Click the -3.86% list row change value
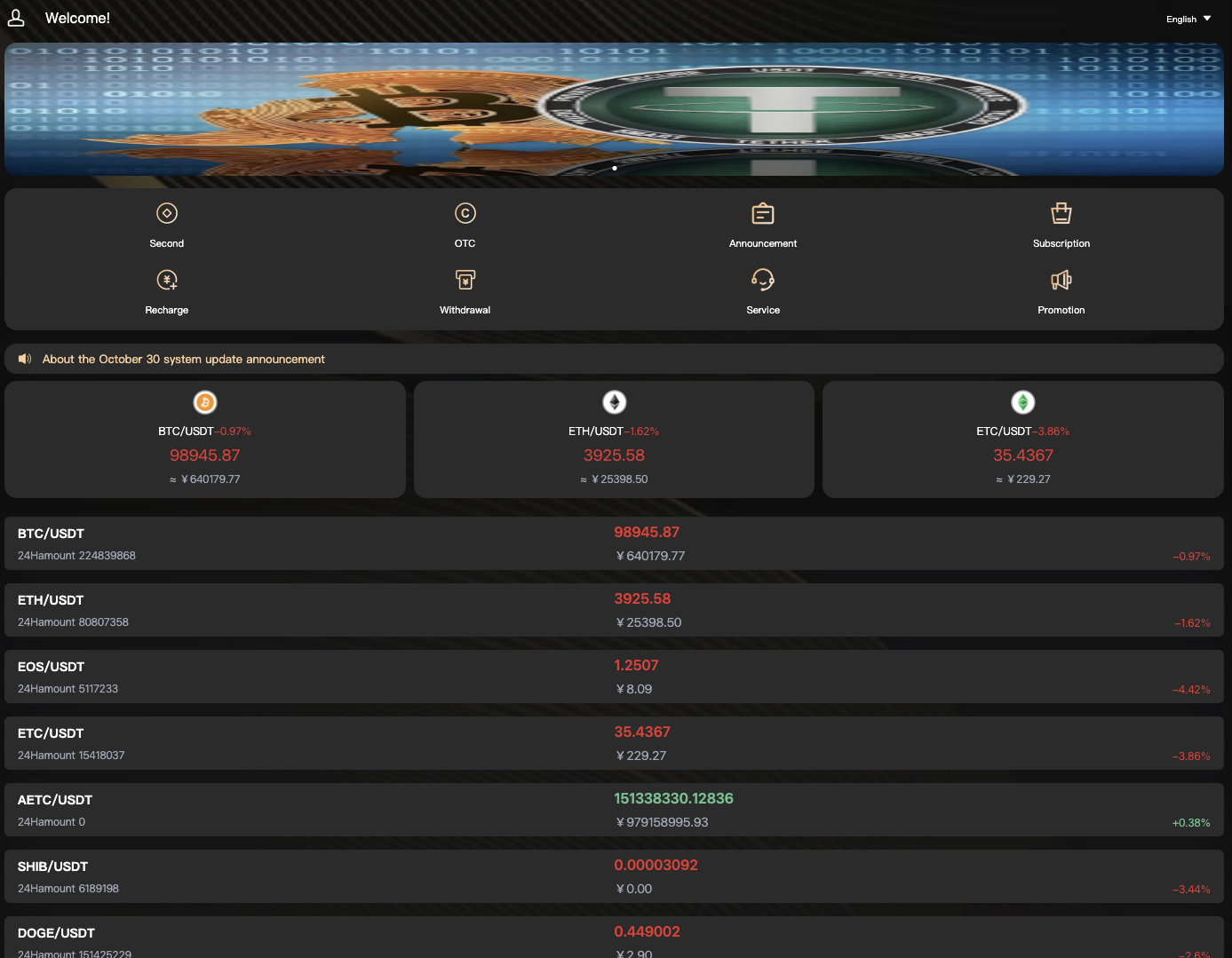Screen dimensions: 1232x958 1191,756
